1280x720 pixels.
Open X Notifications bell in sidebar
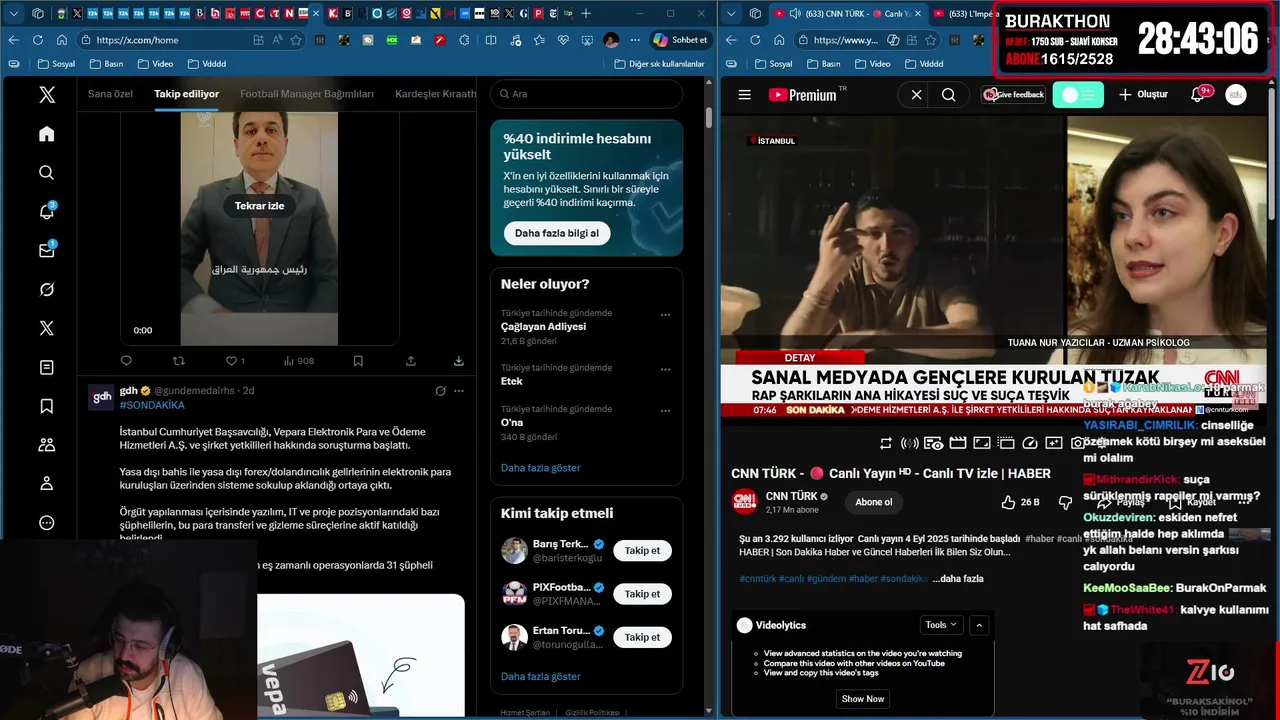pyautogui.click(x=47, y=212)
